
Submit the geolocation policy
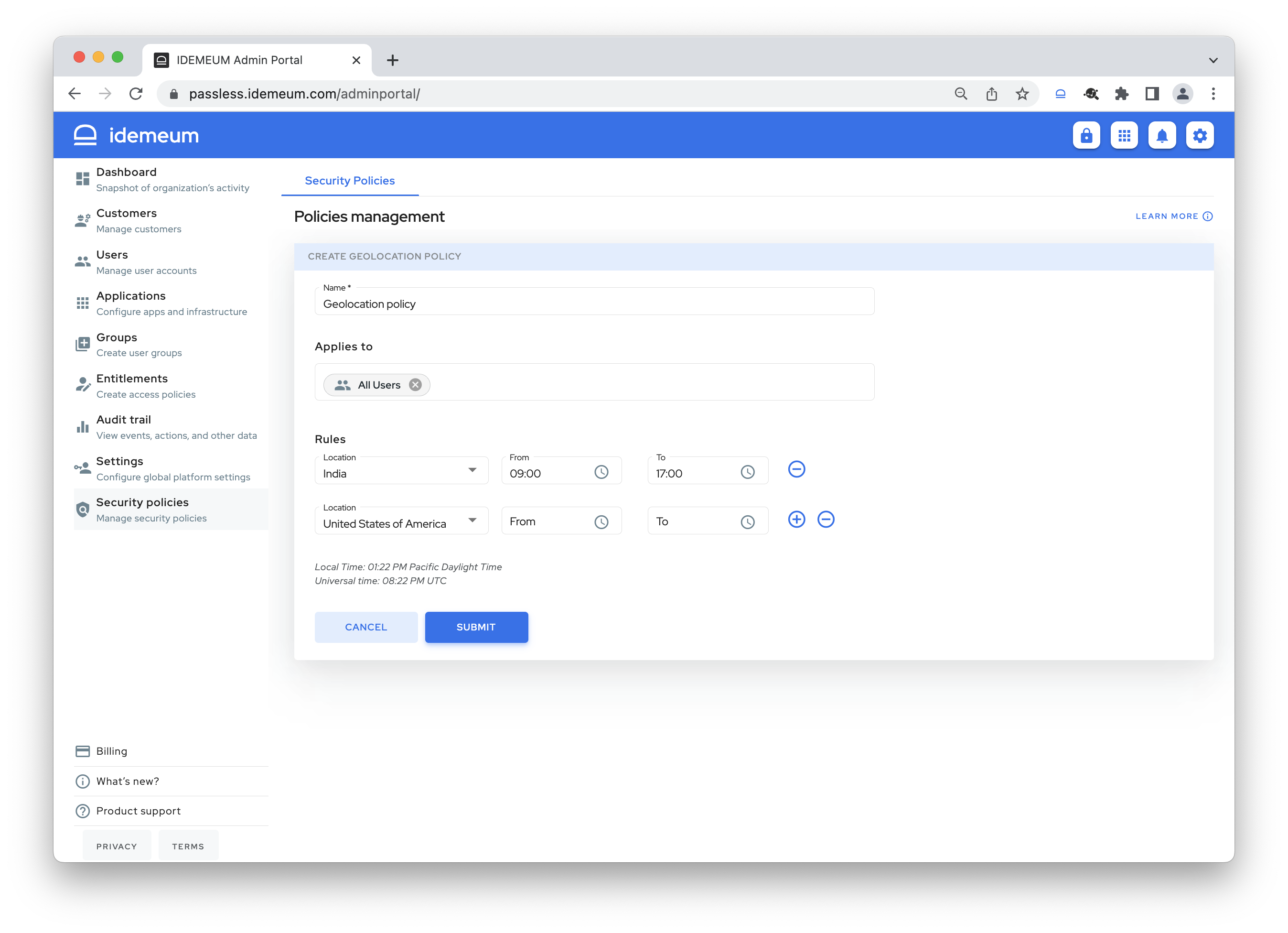pos(476,627)
